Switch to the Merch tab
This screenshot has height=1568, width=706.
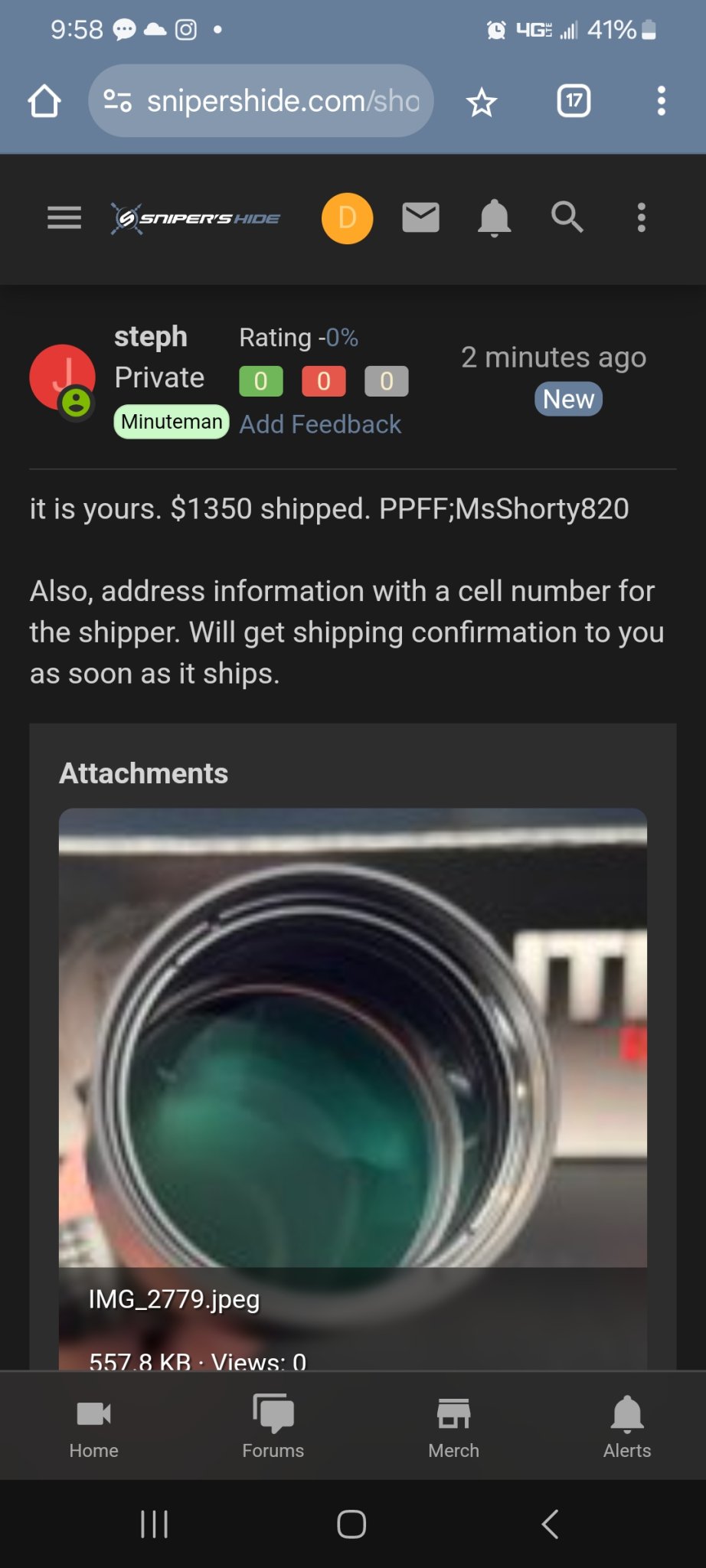453,1426
